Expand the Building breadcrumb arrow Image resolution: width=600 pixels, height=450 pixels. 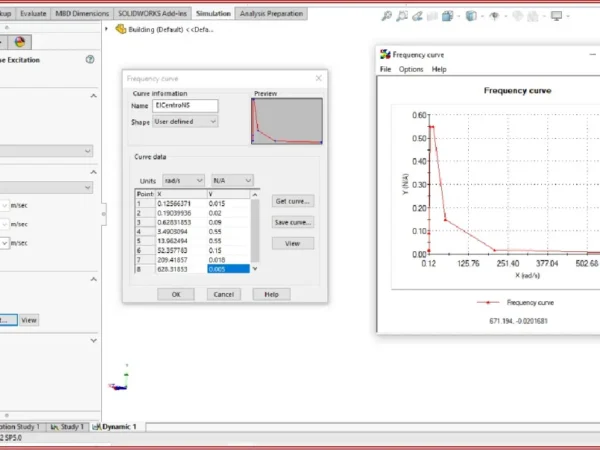pos(106,29)
